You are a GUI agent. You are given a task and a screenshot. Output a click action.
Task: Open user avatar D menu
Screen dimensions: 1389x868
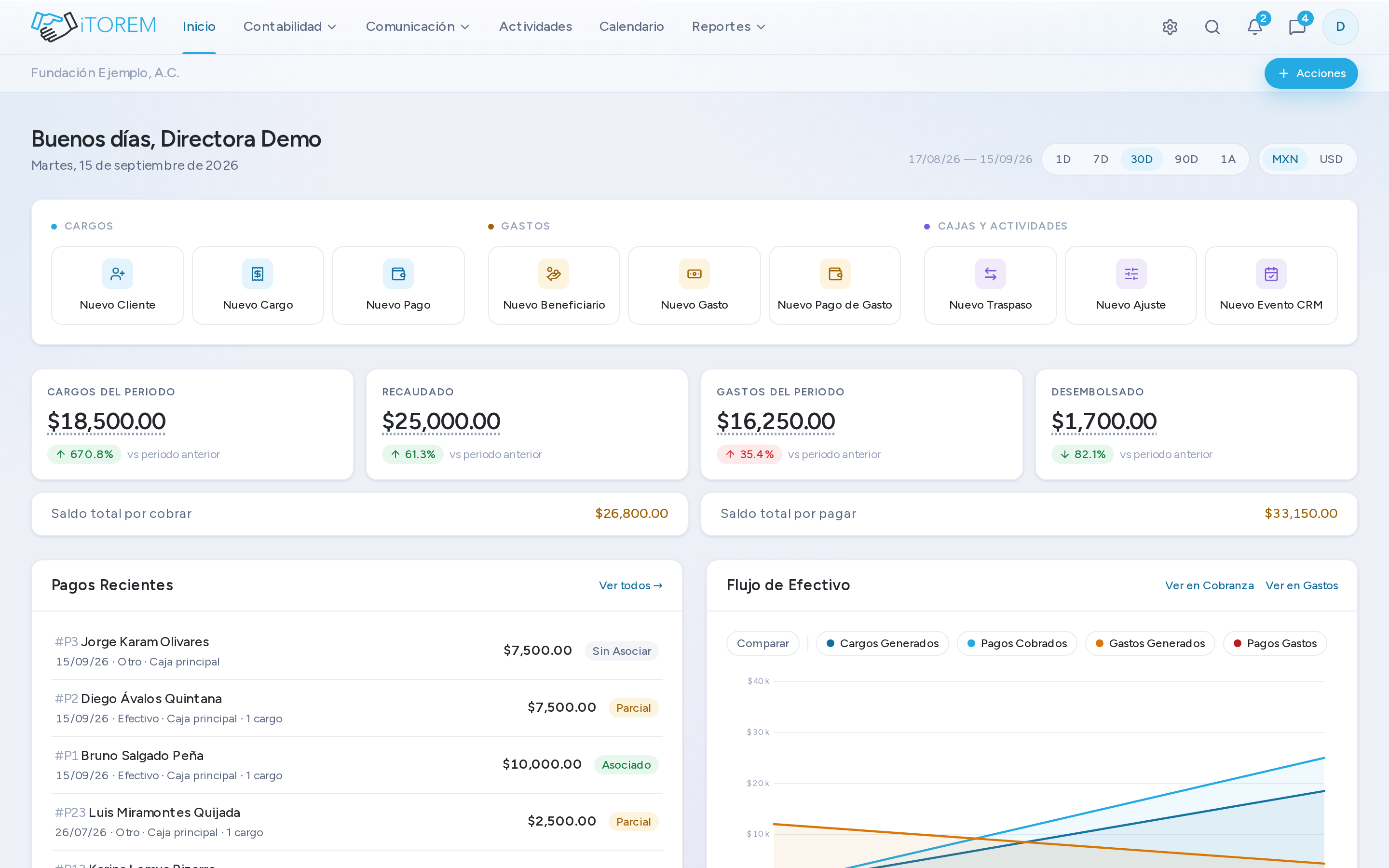coord(1340,27)
